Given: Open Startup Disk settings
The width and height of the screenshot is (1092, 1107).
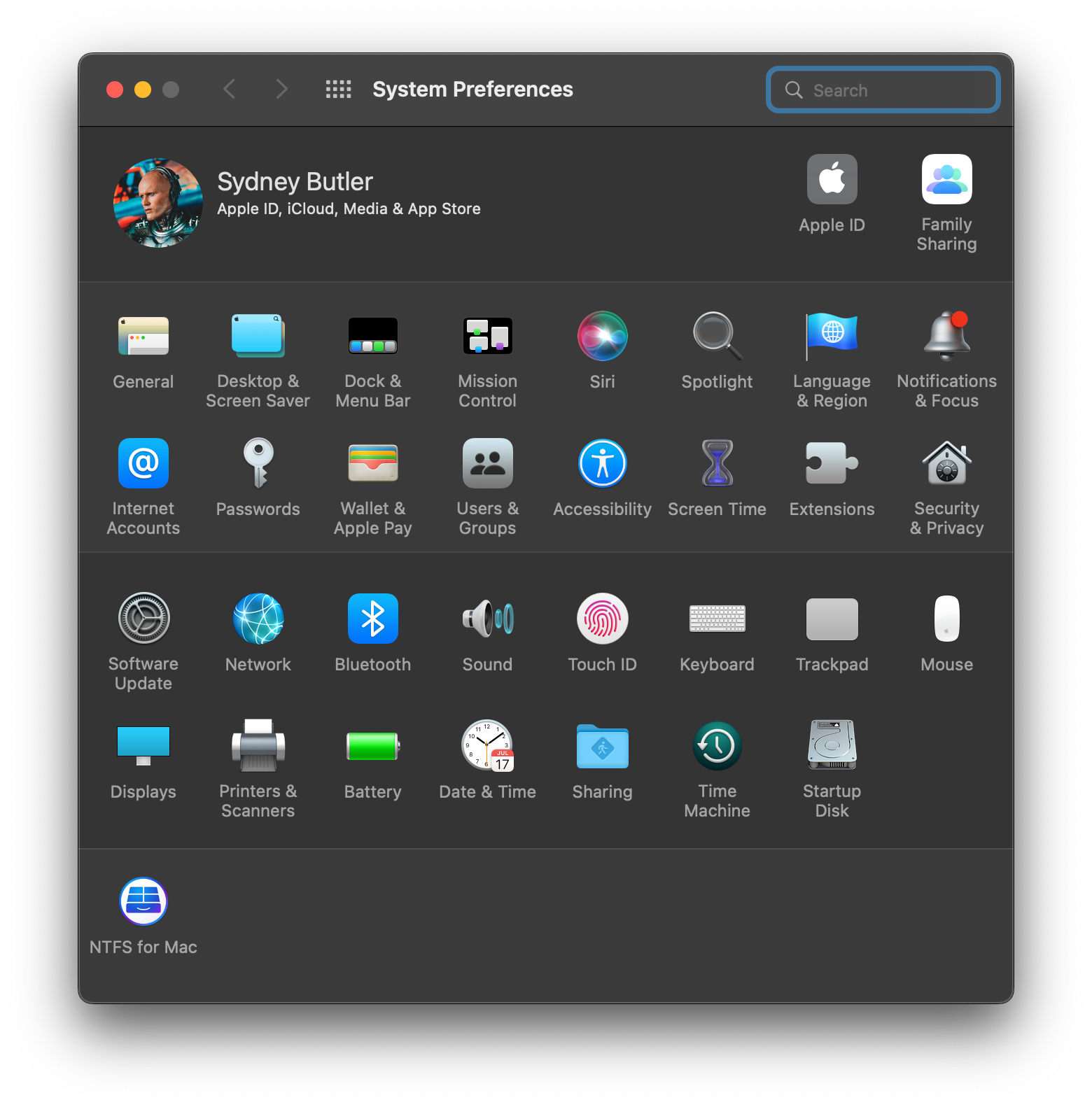Looking at the screenshot, I should (x=832, y=747).
